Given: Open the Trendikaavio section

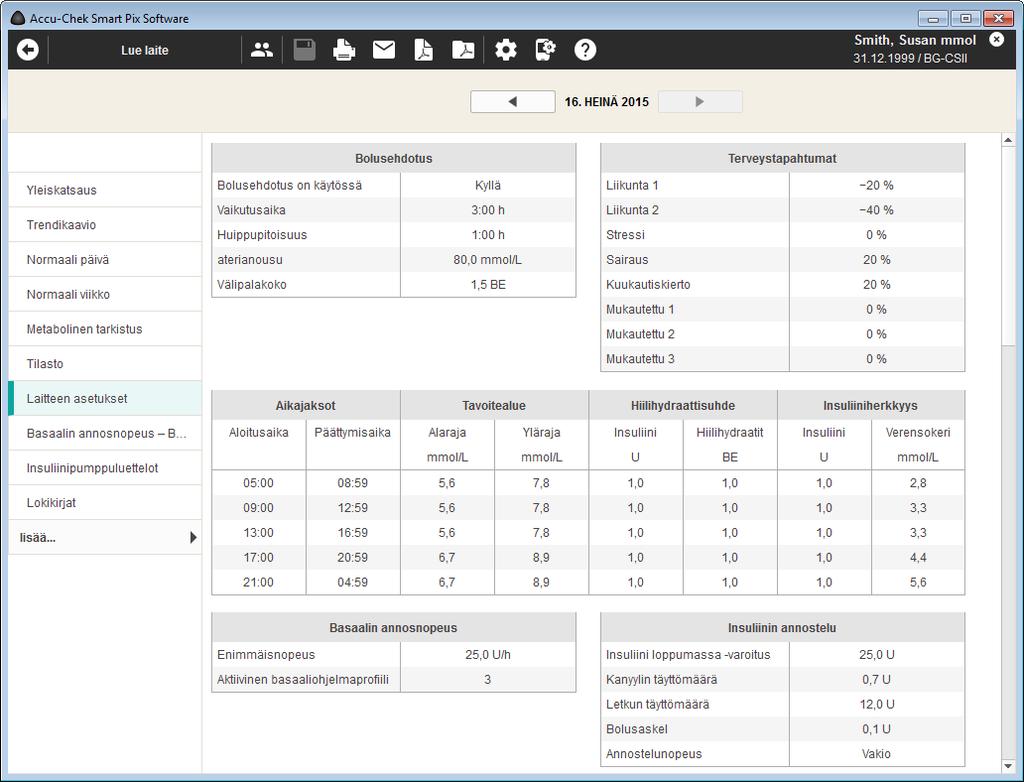Looking at the screenshot, I should point(104,225).
